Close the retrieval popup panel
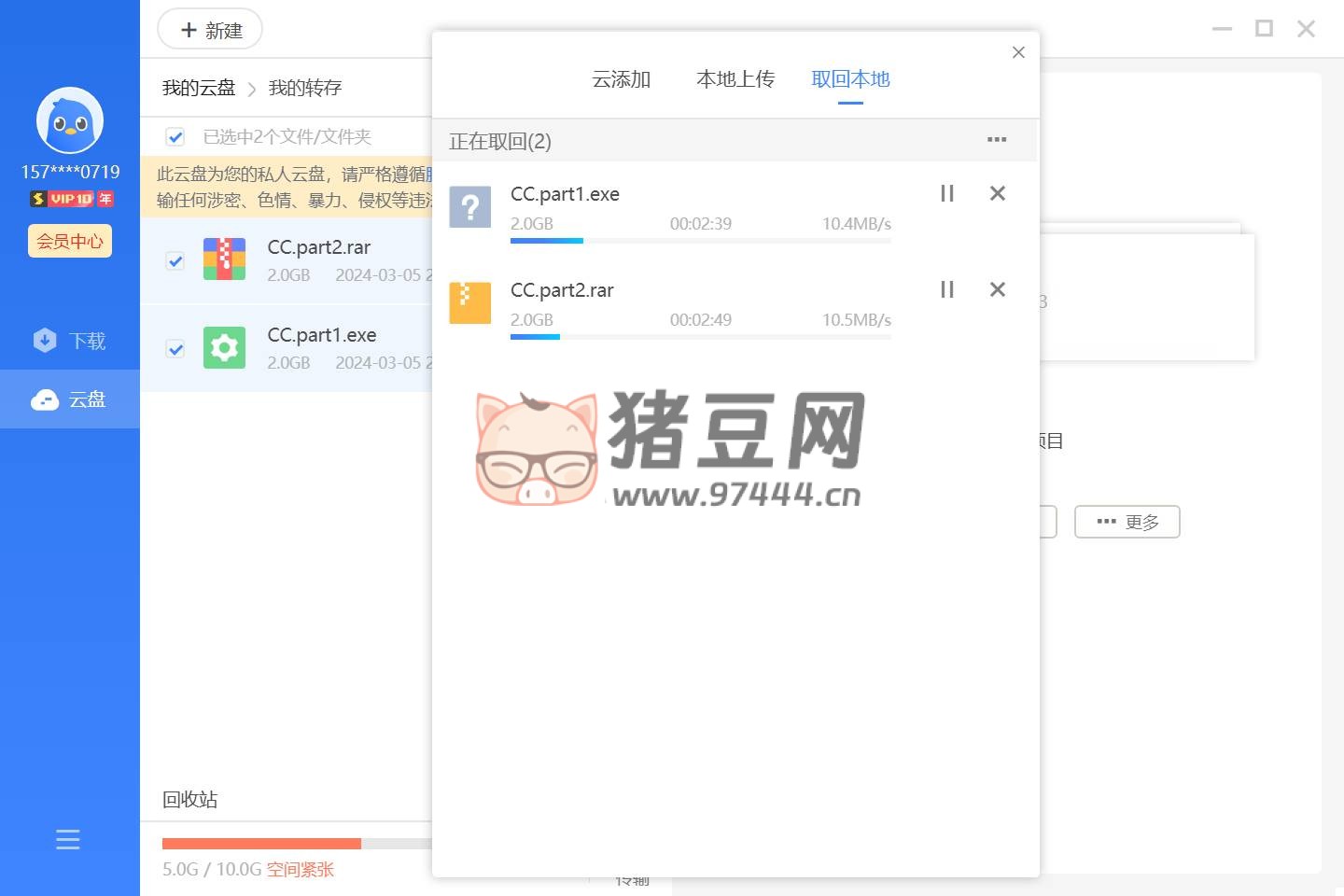Screen dimensions: 1344x896 (1018, 52)
